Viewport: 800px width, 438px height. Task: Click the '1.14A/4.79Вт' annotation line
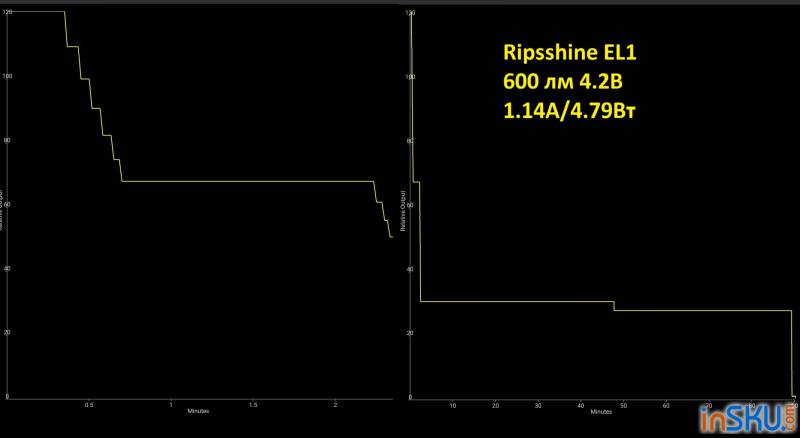tap(569, 111)
